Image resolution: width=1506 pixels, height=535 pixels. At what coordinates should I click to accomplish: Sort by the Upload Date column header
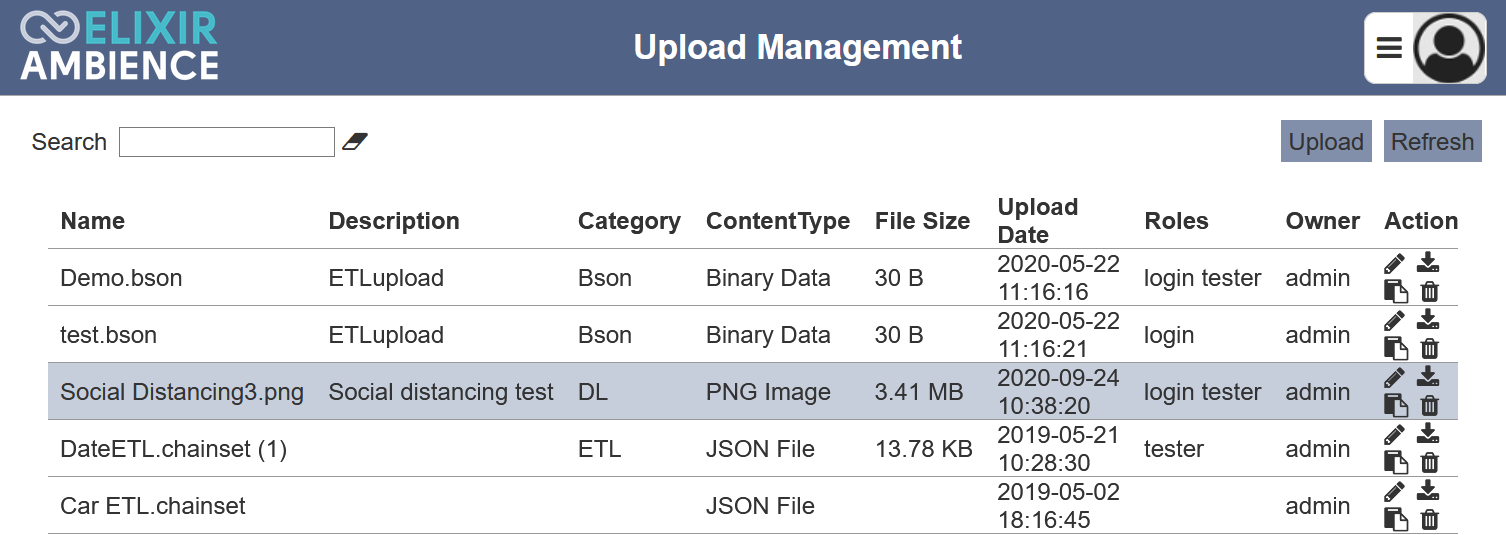[1038, 221]
